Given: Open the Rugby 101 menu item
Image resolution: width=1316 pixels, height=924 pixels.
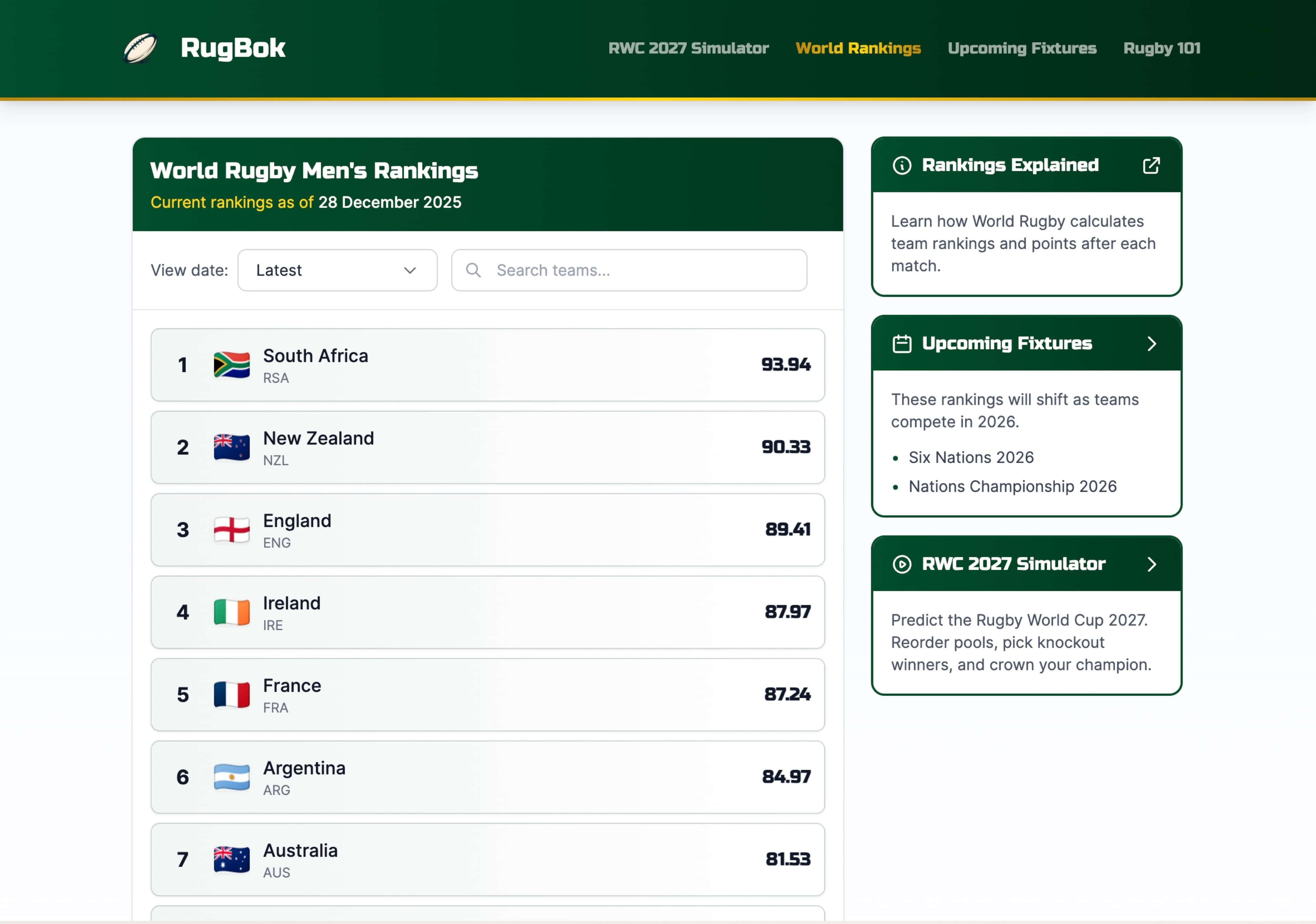Looking at the screenshot, I should pyautogui.click(x=1162, y=48).
